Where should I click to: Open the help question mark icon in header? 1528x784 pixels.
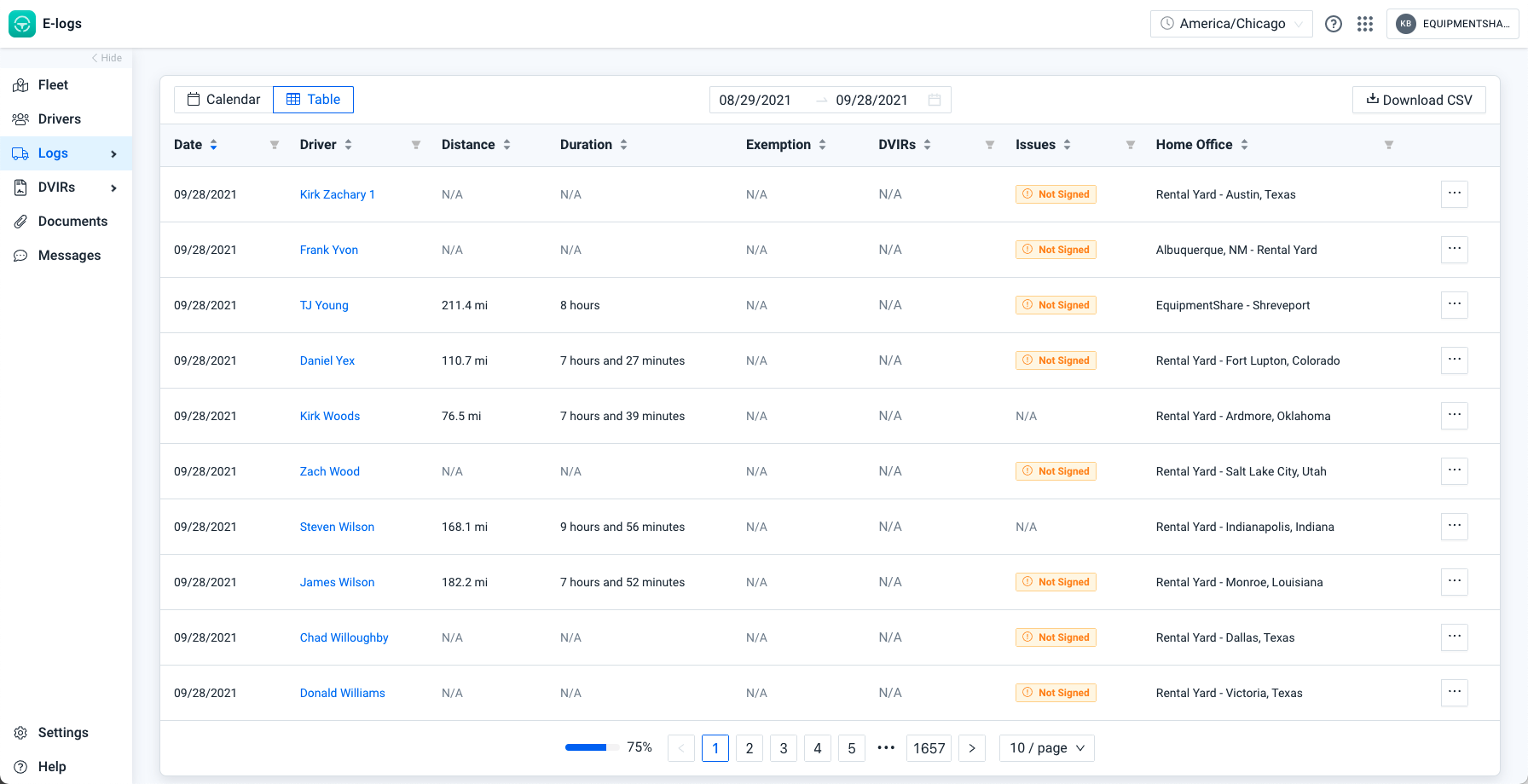(x=1334, y=24)
